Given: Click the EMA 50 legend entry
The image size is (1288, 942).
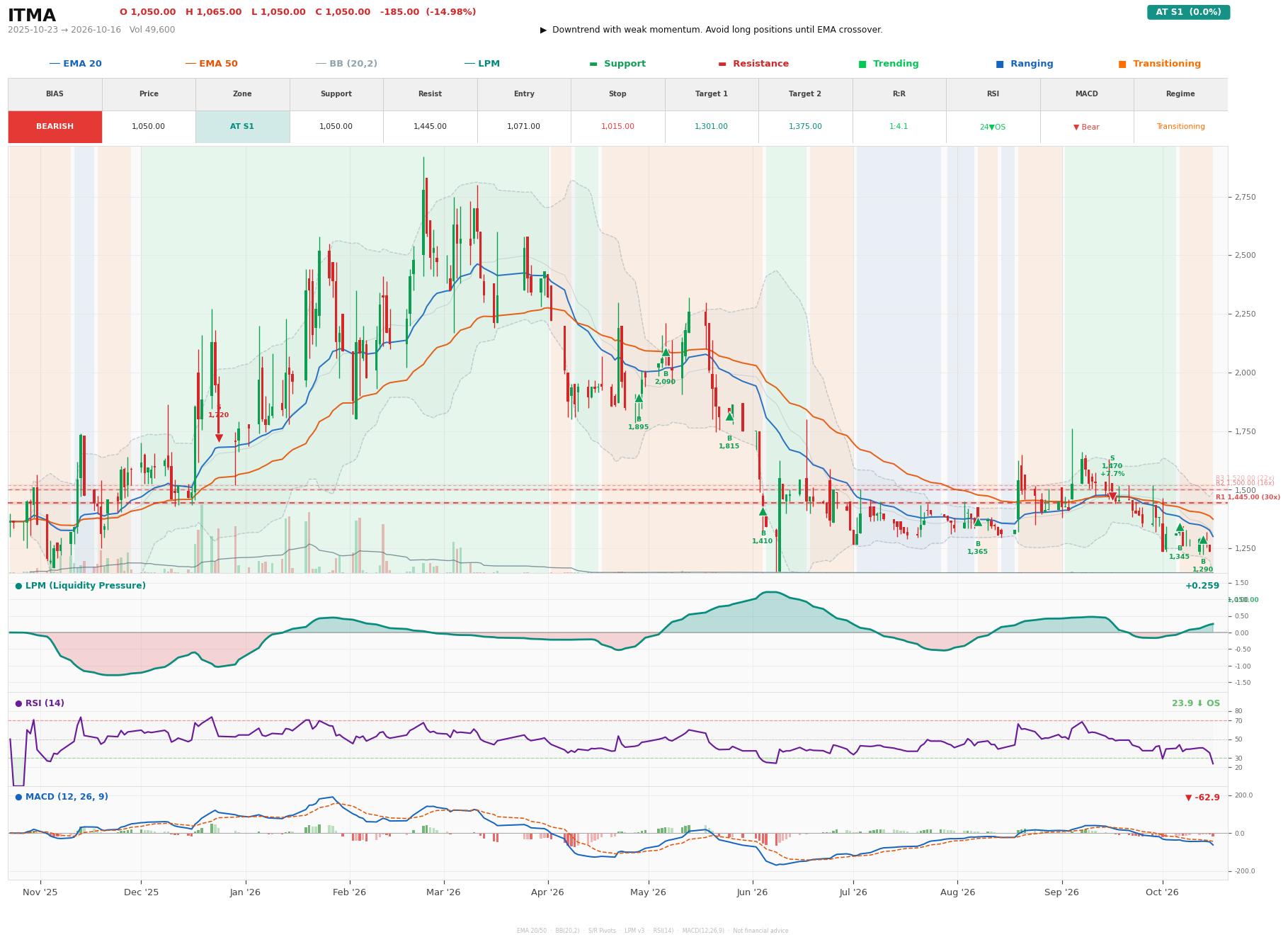Looking at the screenshot, I should (x=211, y=64).
